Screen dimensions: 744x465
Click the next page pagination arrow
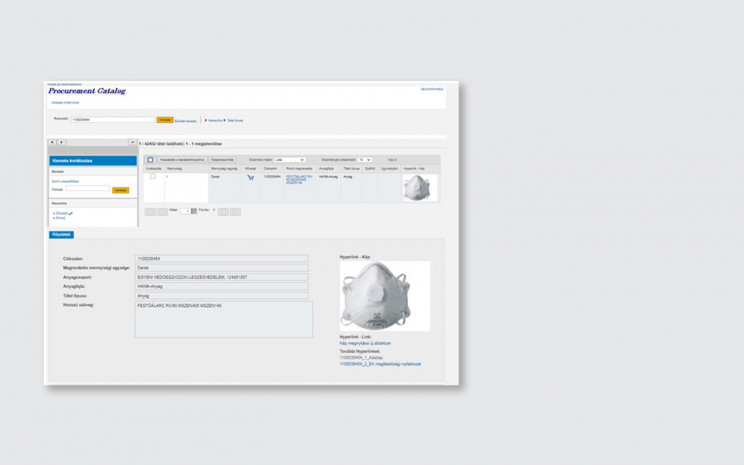(223, 211)
